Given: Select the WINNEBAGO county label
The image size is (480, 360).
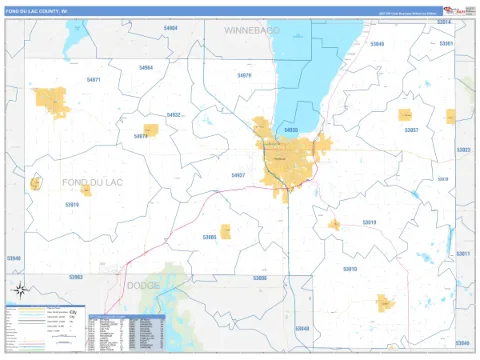Looking at the screenshot, I should coord(252,31).
